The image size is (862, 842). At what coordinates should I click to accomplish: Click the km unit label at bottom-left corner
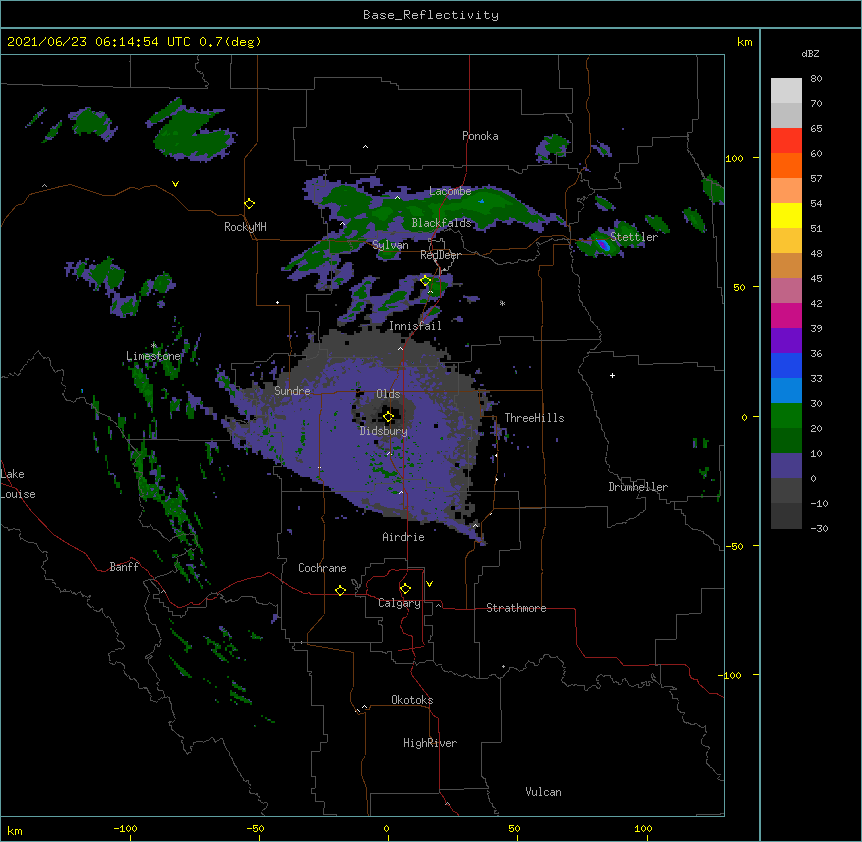(x=15, y=831)
